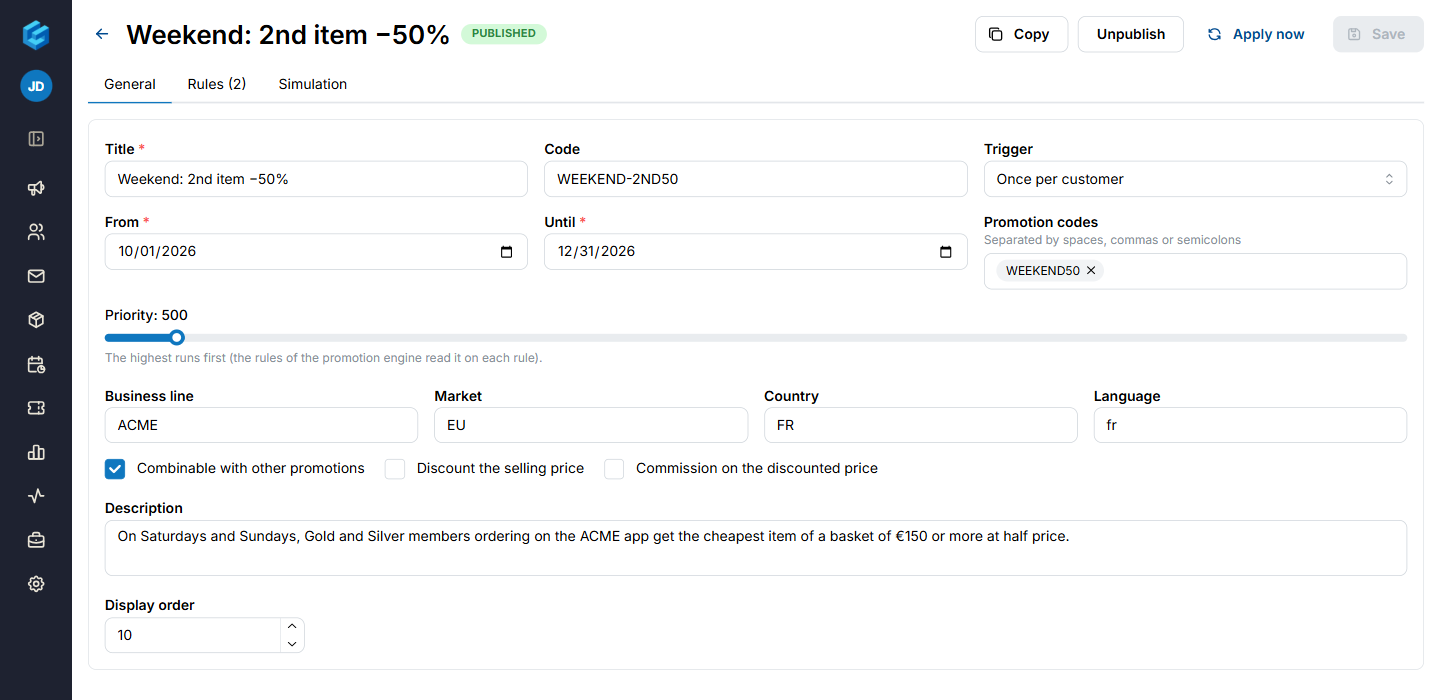Click the Copy button
This screenshot has height=700, width=1440.
coord(1021,34)
